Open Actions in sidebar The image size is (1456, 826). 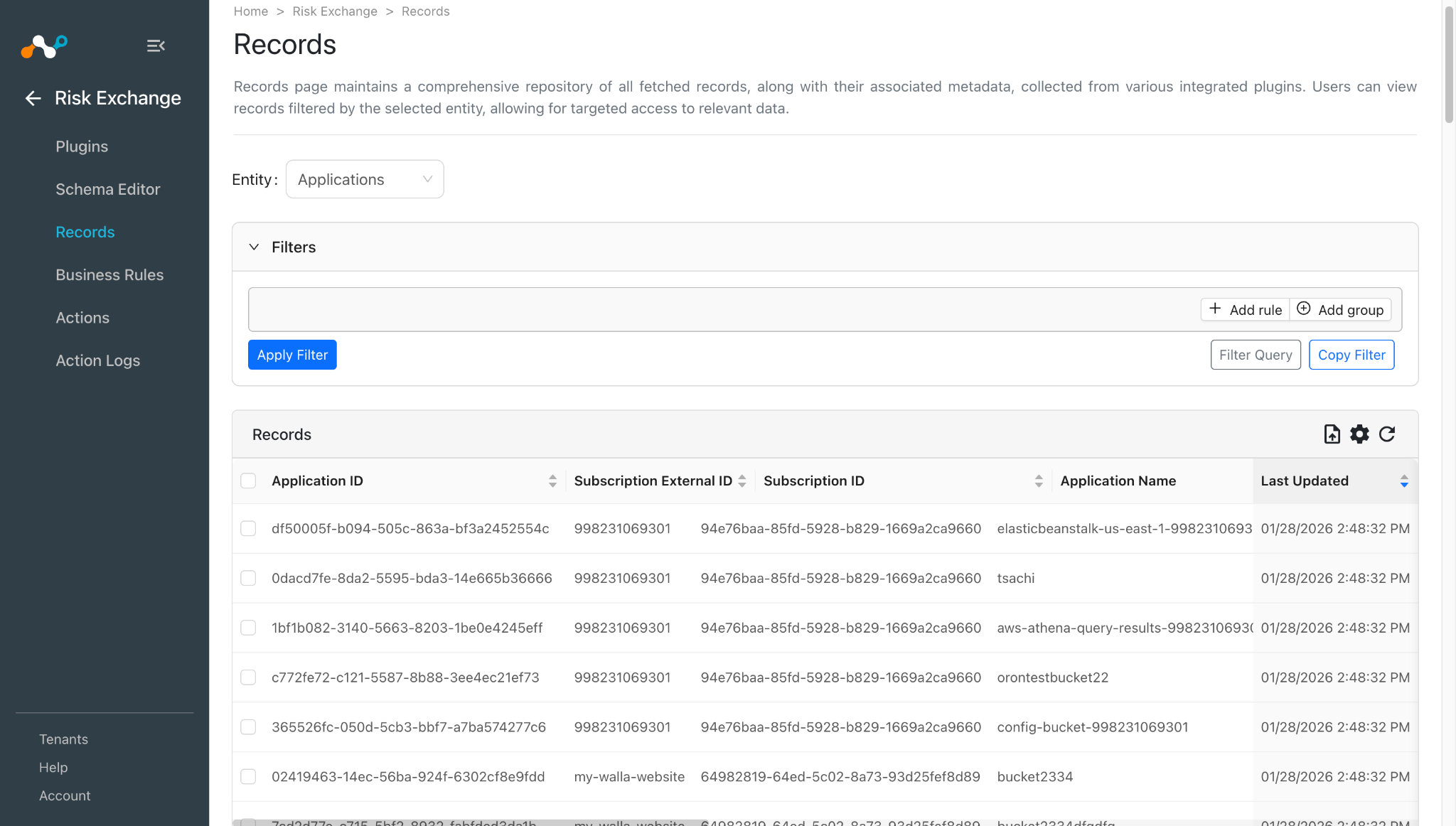coord(82,318)
